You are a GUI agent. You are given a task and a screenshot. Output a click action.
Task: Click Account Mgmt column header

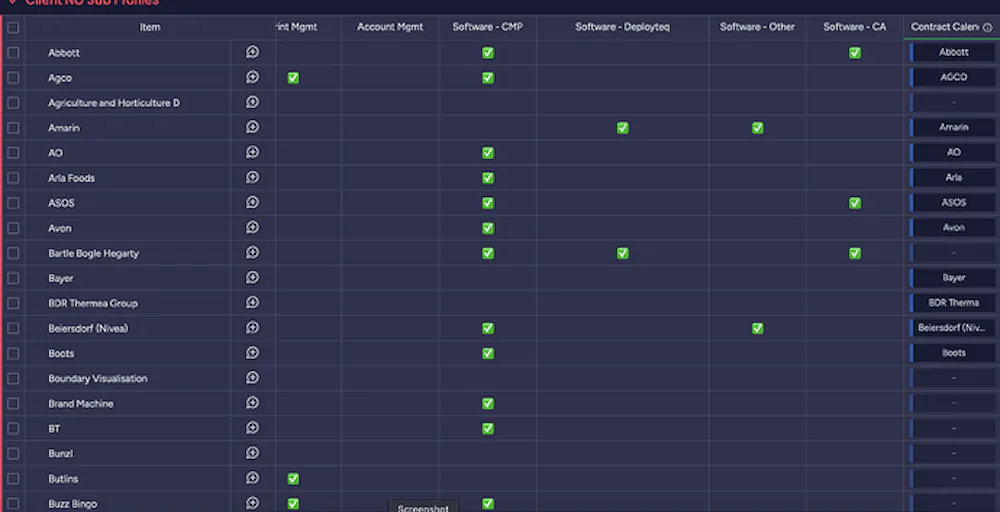point(390,27)
